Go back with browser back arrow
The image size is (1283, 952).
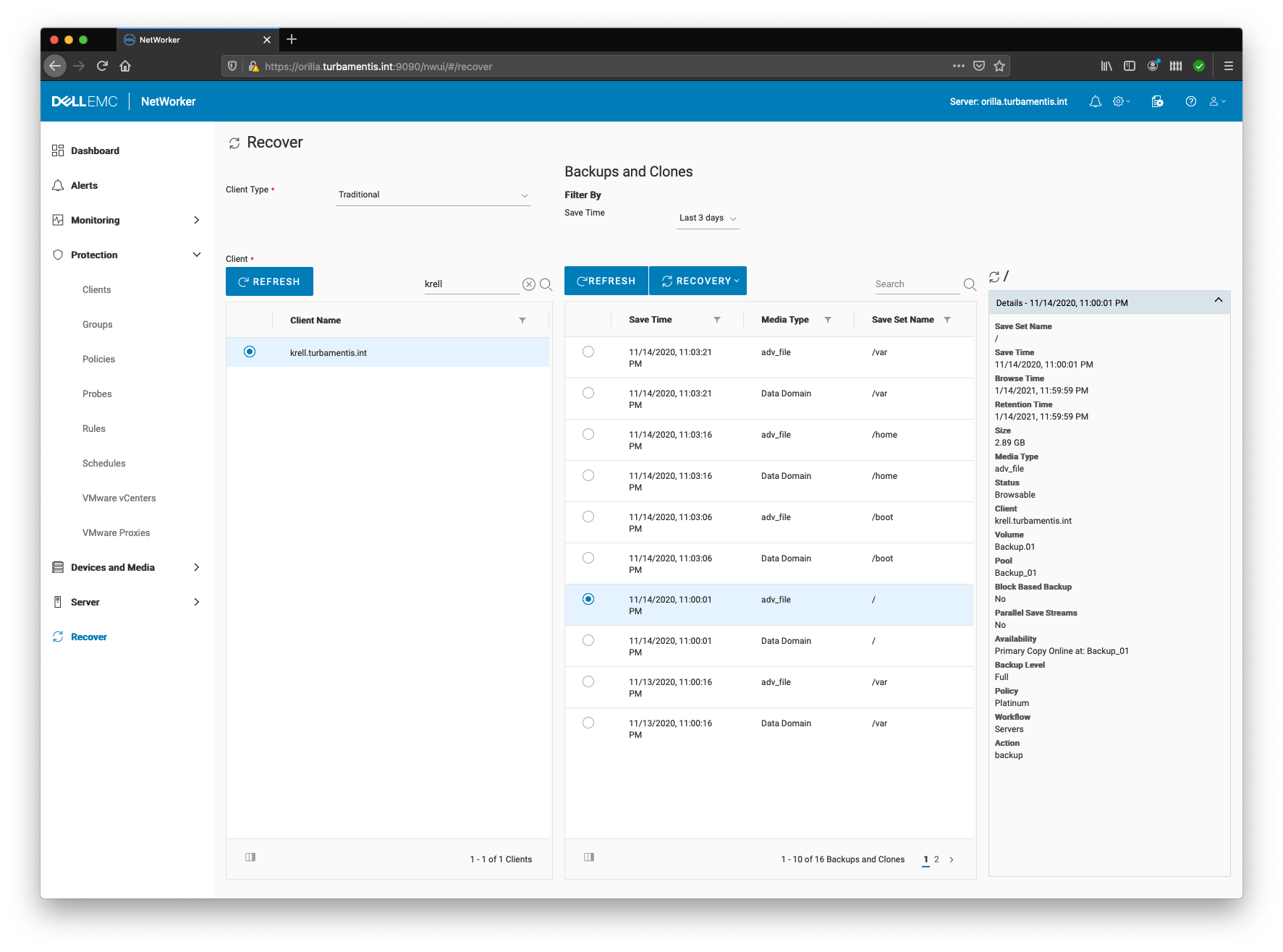55,66
